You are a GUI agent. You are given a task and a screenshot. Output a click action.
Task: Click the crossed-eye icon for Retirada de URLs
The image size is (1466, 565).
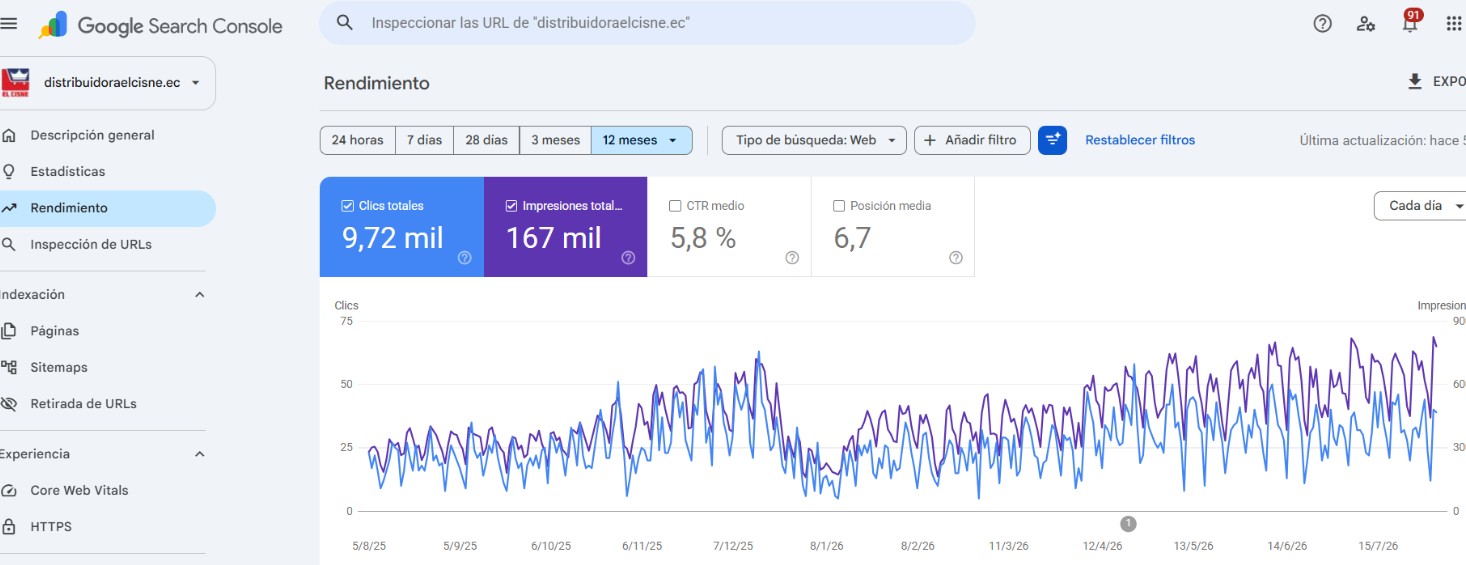[9, 404]
